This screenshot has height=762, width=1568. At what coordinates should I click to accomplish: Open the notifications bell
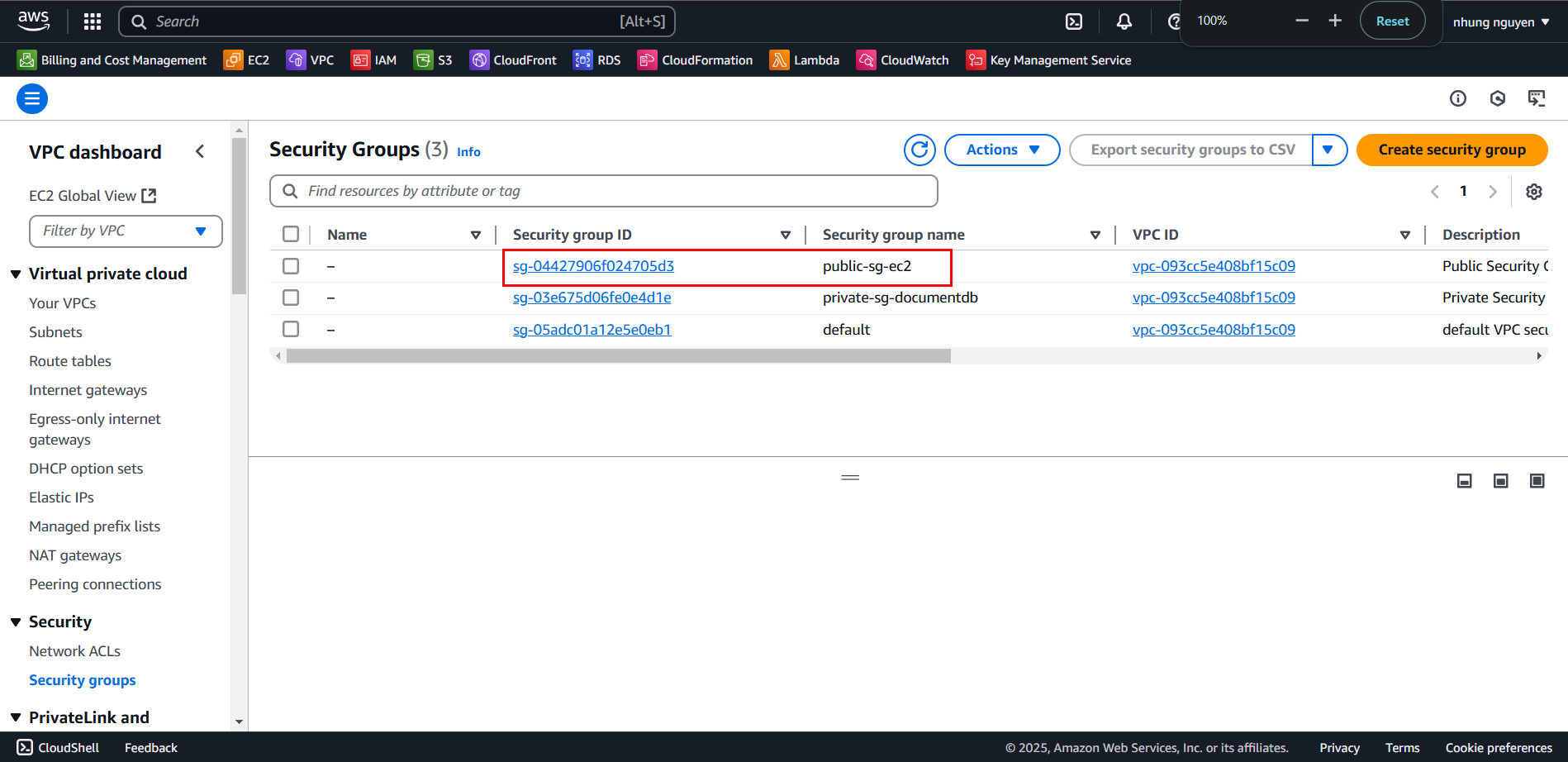(1124, 21)
